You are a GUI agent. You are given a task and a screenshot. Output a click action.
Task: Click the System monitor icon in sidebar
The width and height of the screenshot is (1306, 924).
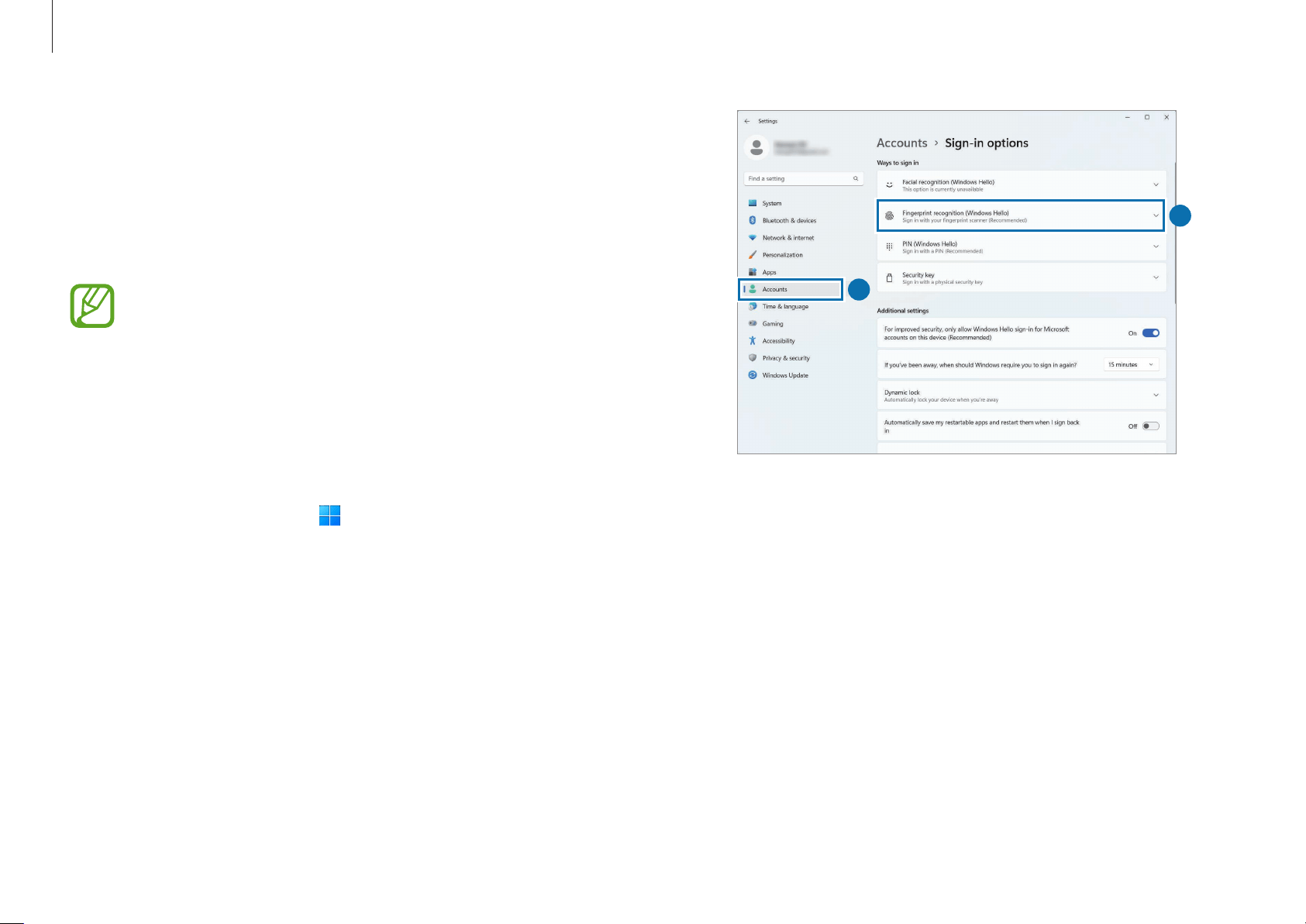tap(752, 203)
